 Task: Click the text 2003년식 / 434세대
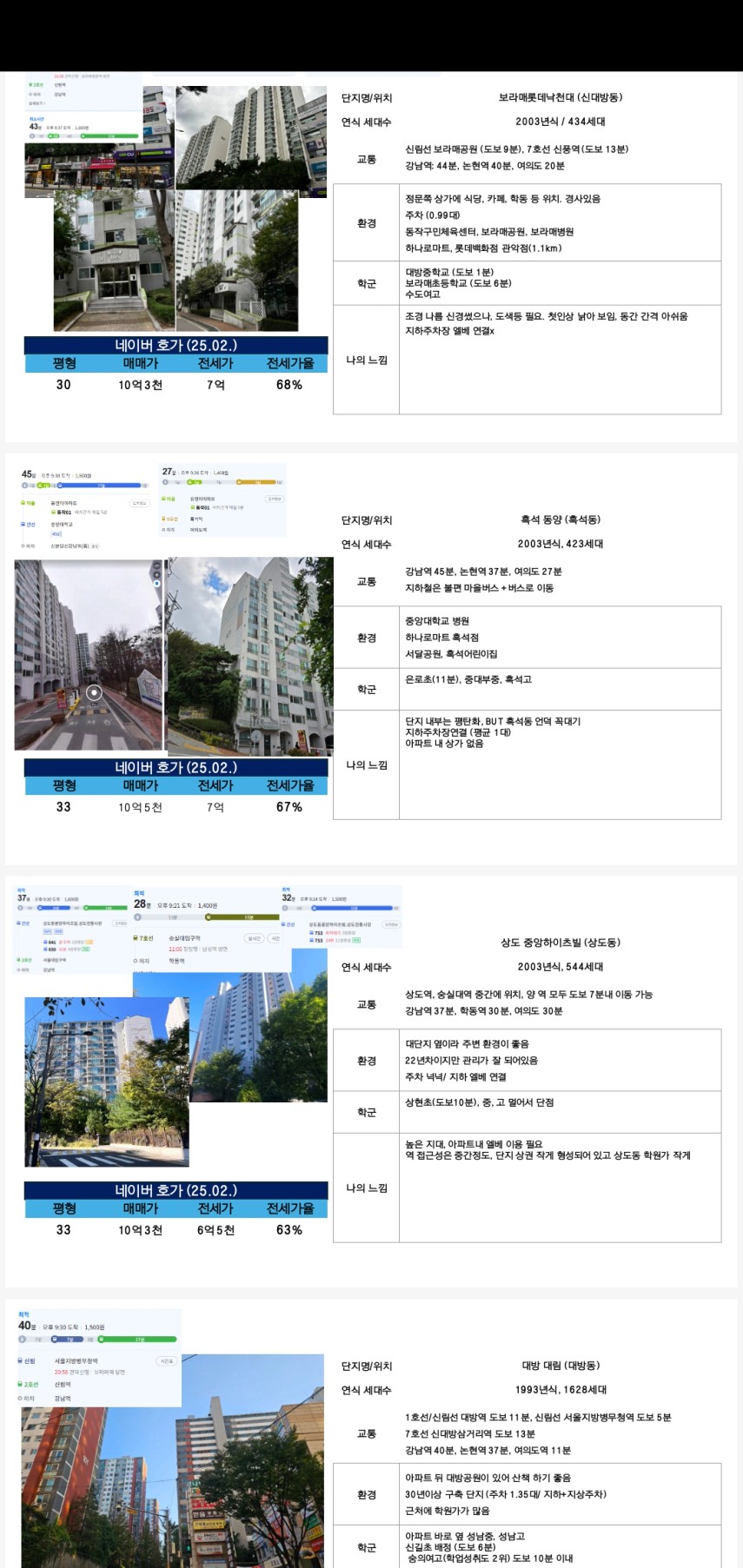pyautogui.click(x=561, y=122)
